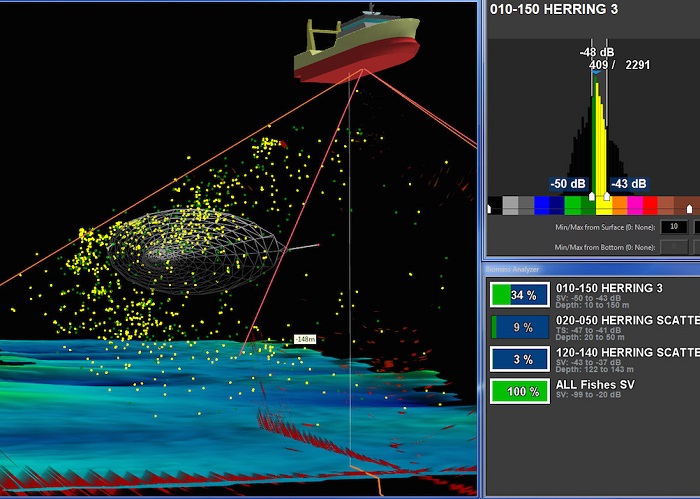Grab the -43 dB upper threshold handle

[608, 197]
